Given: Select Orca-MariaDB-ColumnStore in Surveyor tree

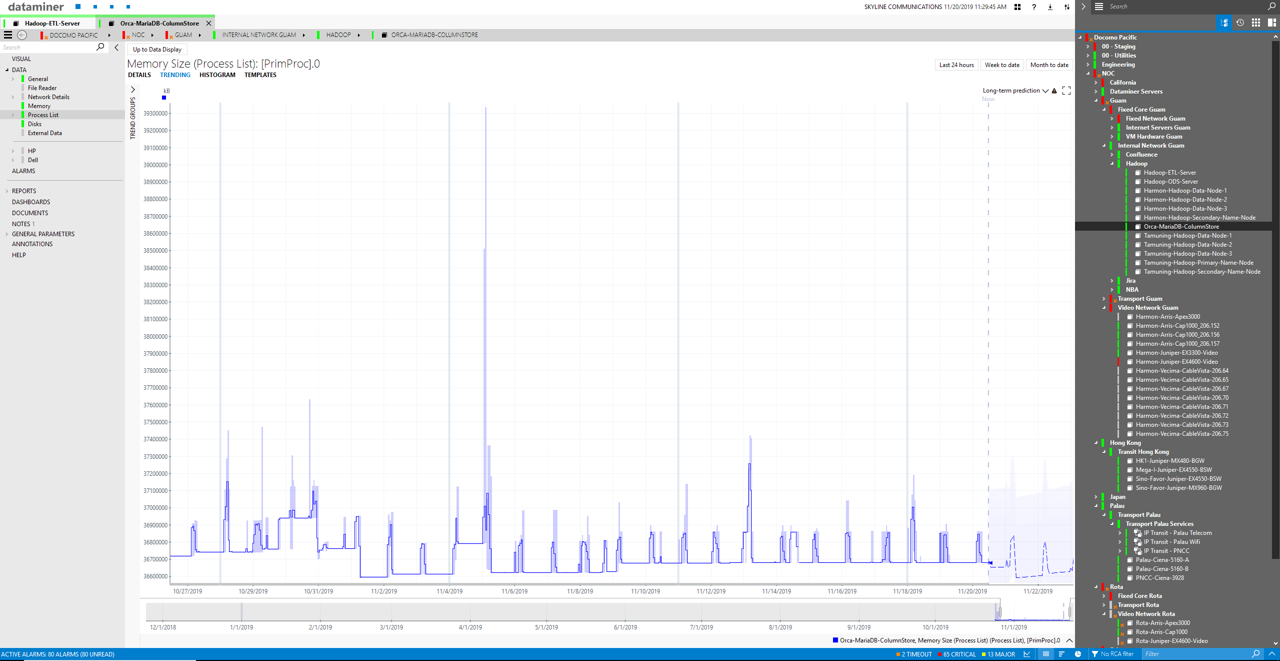Looking at the screenshot, I should tap(1181, 226).
